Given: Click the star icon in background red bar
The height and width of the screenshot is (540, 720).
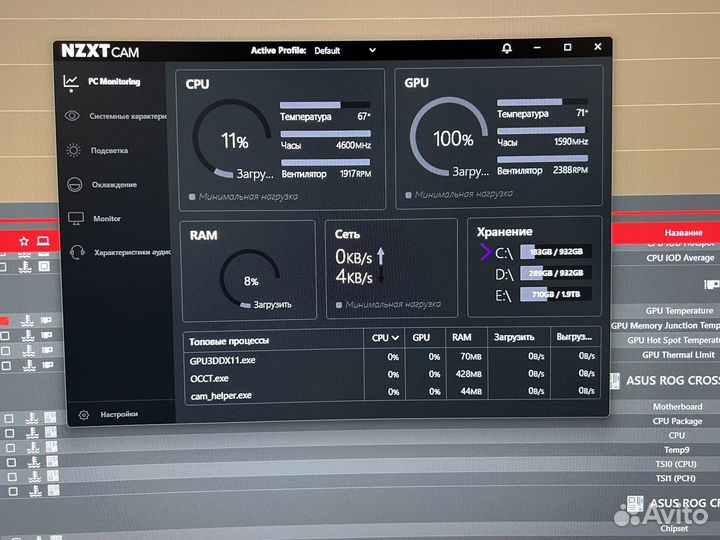Looking at the screenshot, I should pyautogui.click(x=24, y=241).
